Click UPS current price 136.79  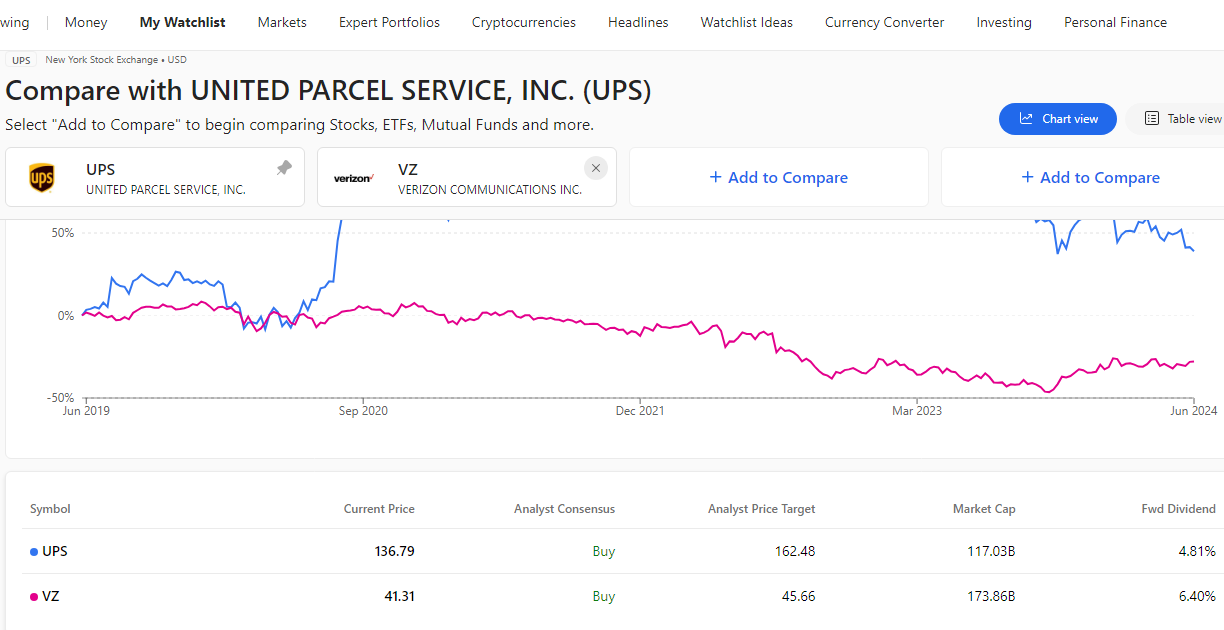point(393,551)
